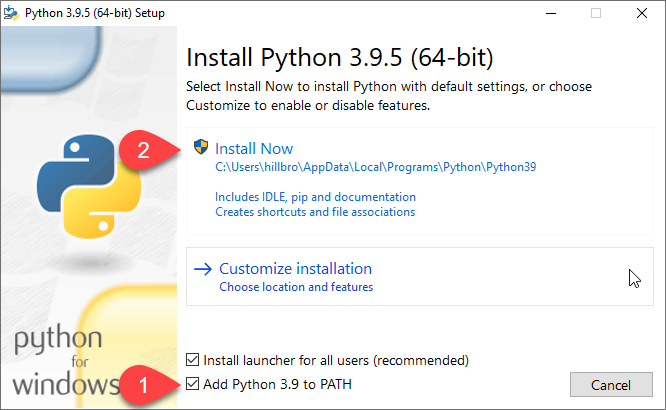Open the Customize installation option
666x410 pixels.
(295, 269)
